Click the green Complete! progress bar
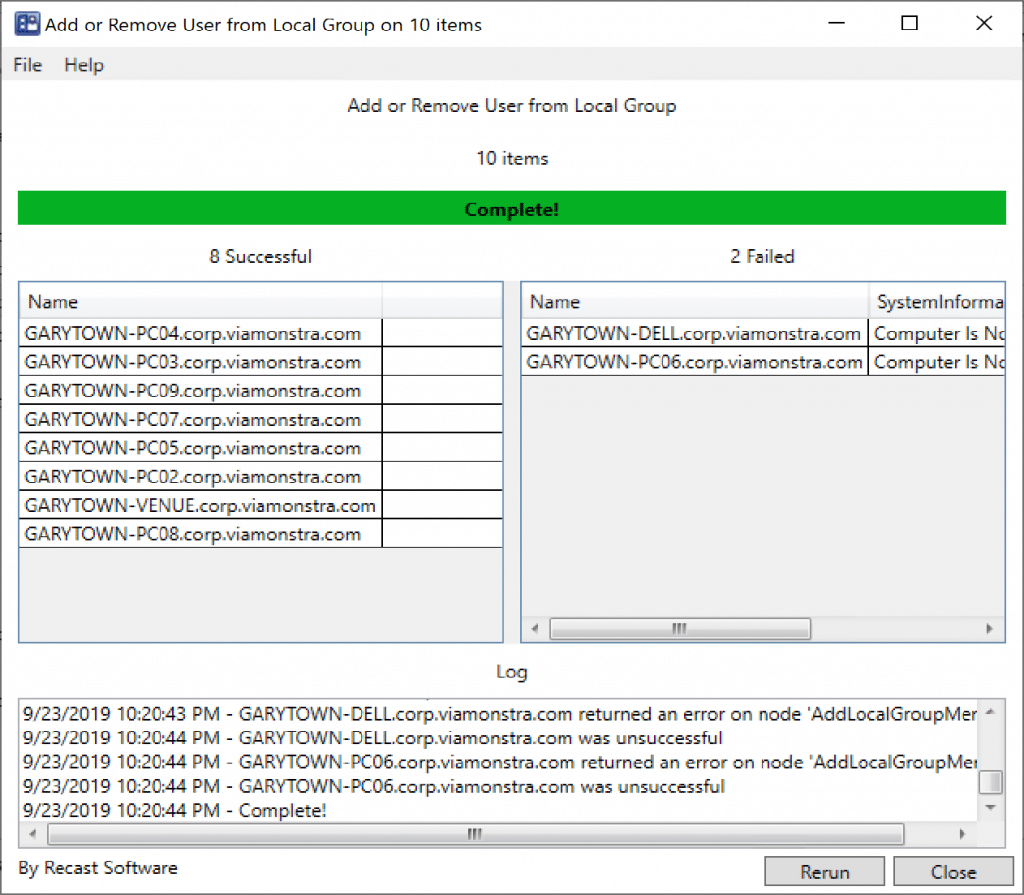The image size is (1024, 895). coord(511,210)
